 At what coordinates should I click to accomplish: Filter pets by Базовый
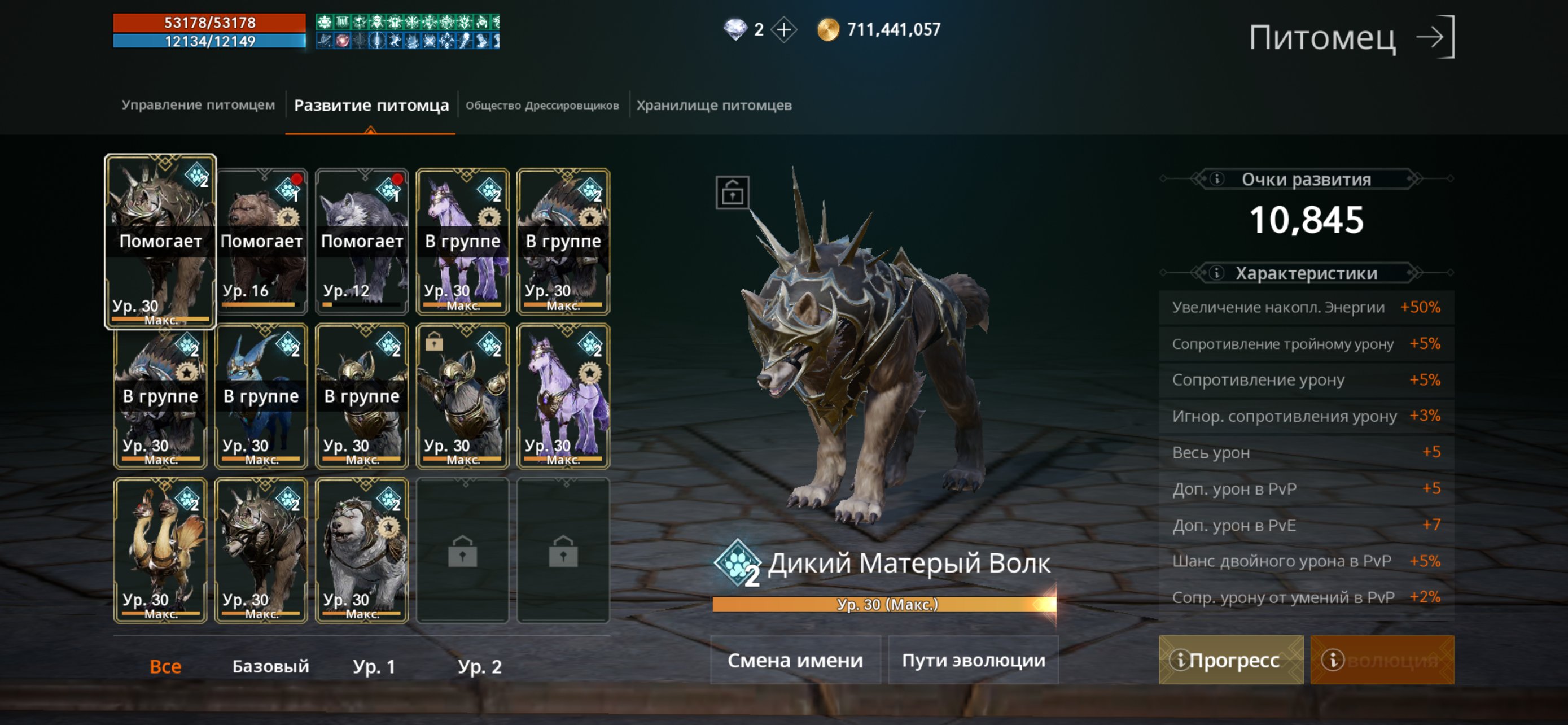(271, 667)
